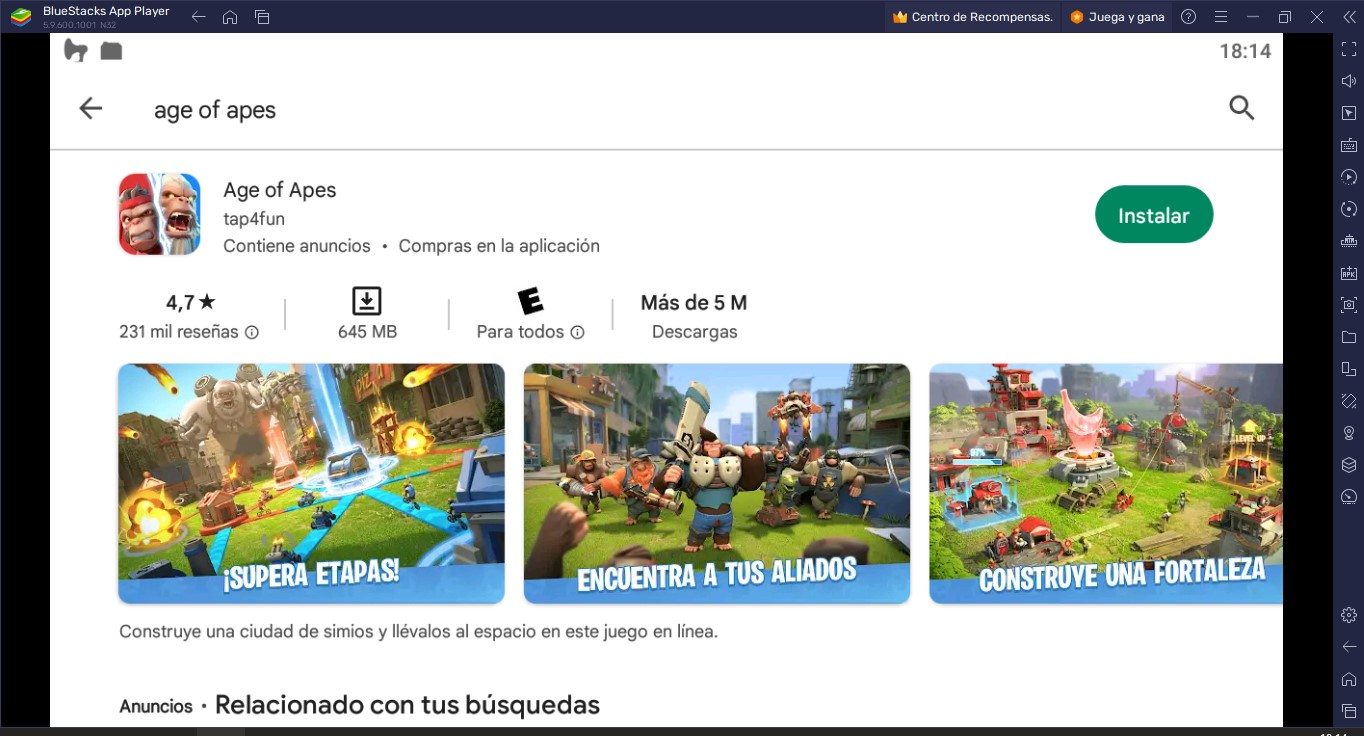1364x736 pixels.
Task: Click the 'Contiene anuncios' label
Action: (297, 246)
